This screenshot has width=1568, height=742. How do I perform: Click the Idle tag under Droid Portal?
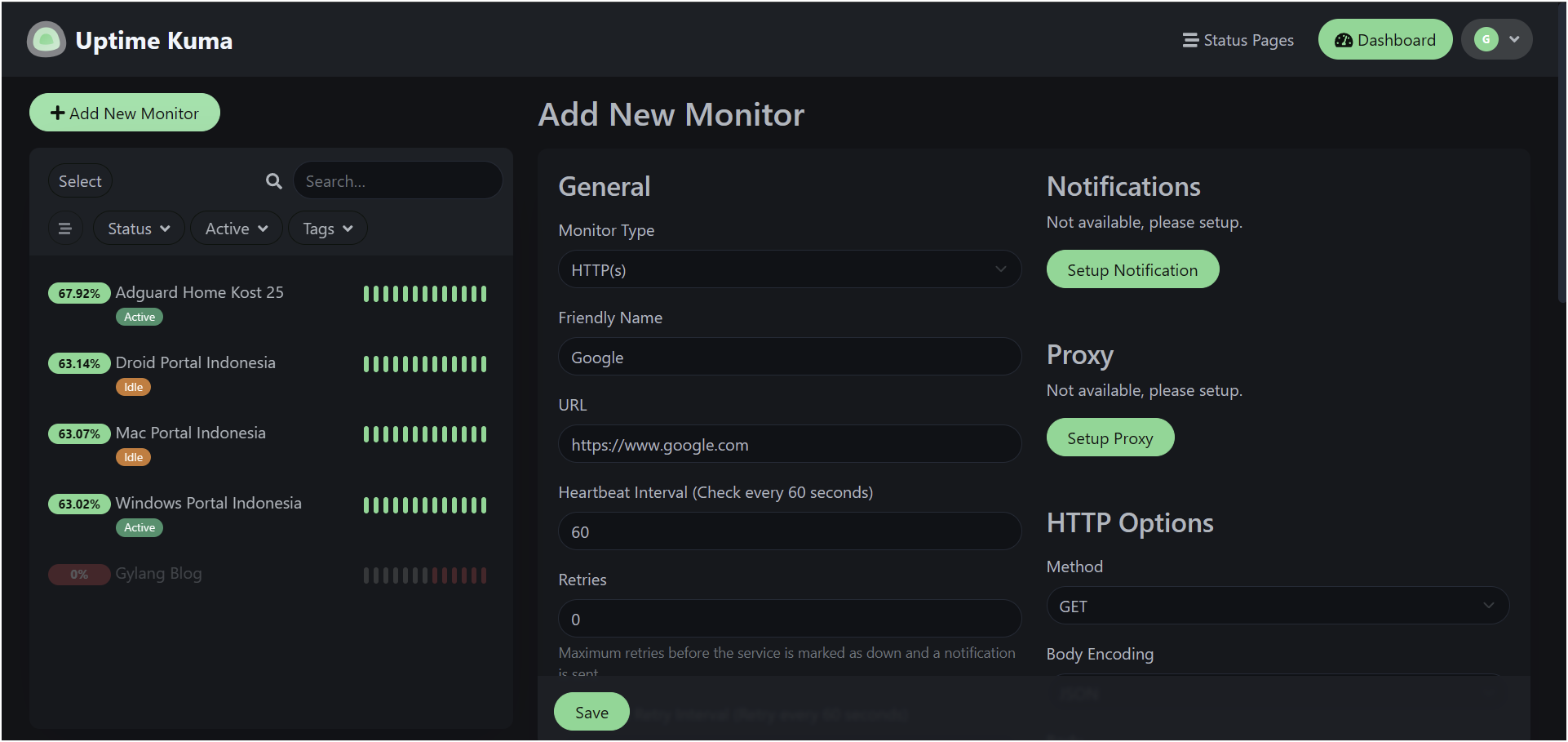(133, 387)
